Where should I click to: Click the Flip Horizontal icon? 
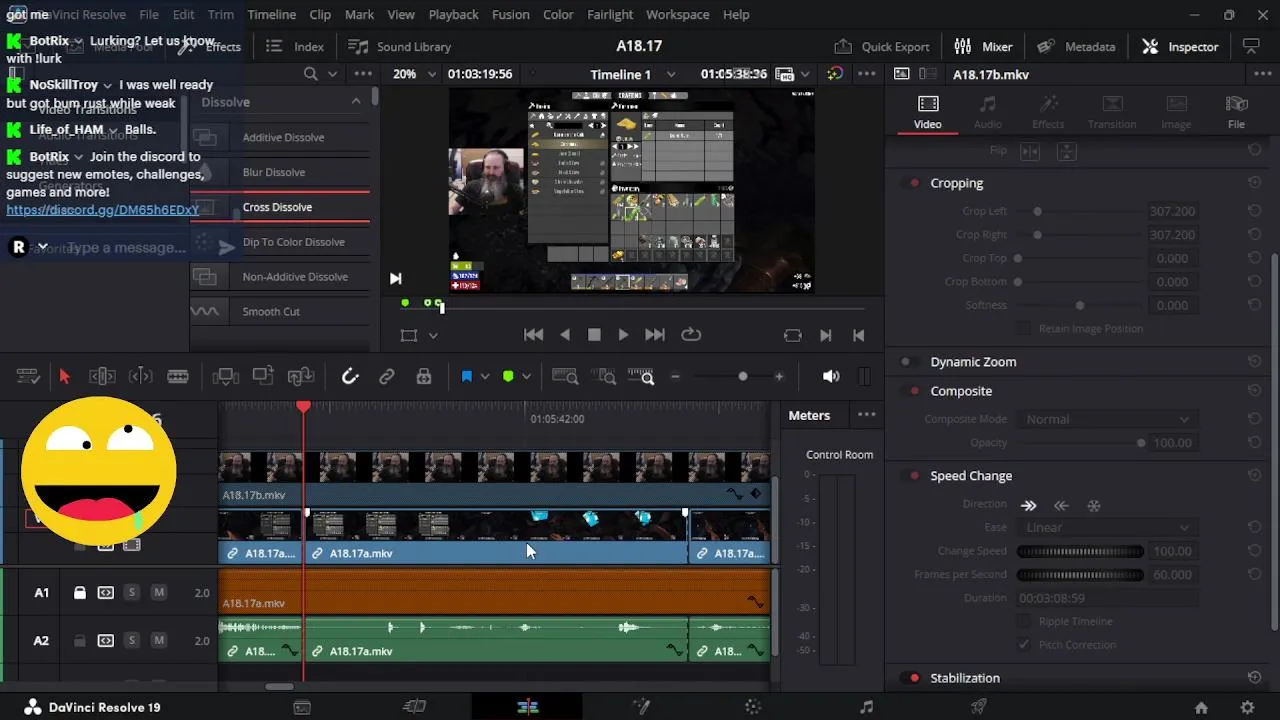[1030, 151]
